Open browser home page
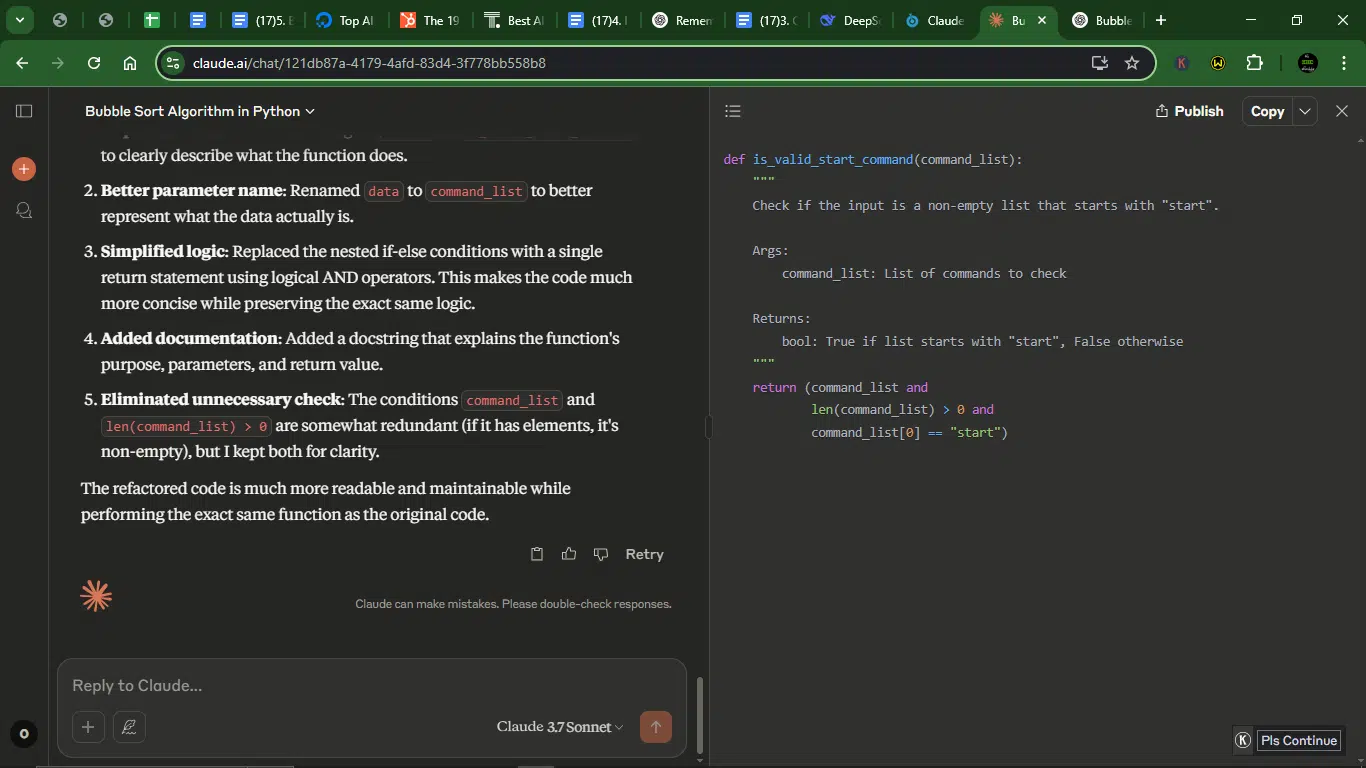The image size is (1366, 768). click(130, 63)
